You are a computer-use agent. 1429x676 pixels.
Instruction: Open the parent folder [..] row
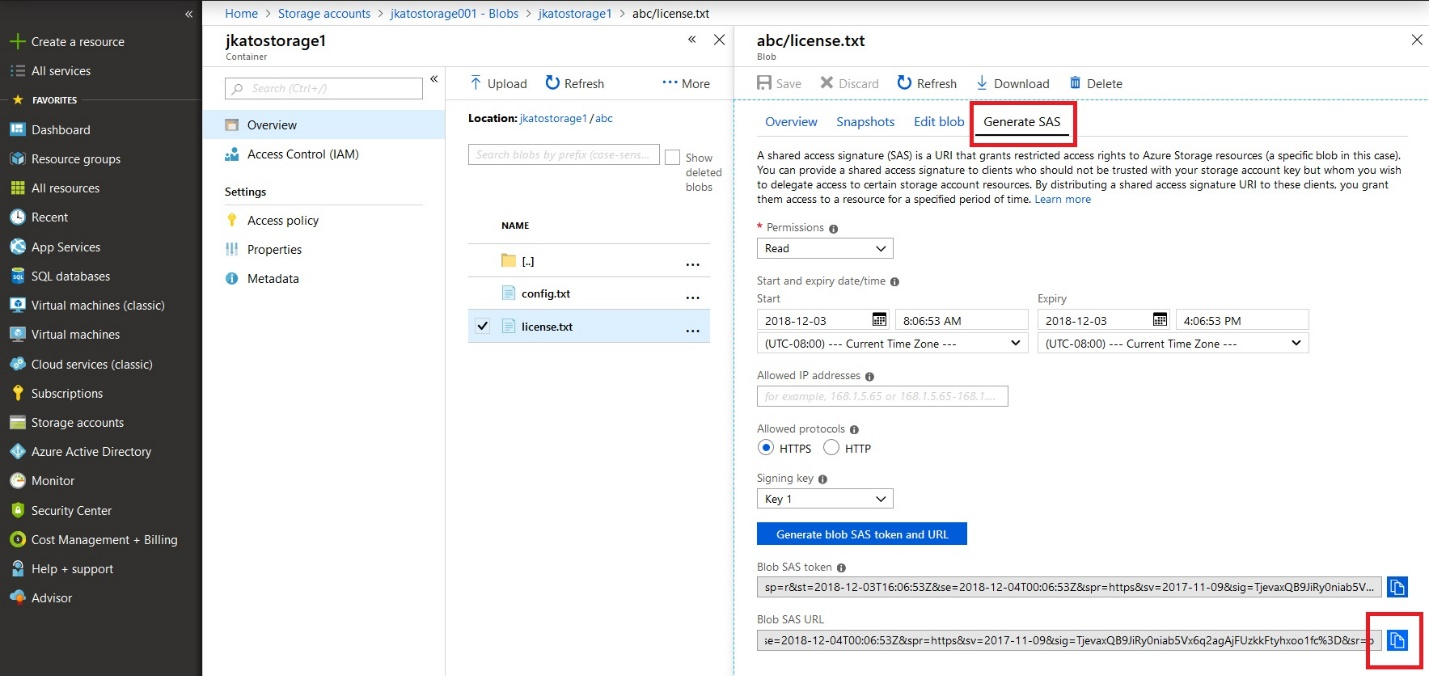[x=589, y=261]
